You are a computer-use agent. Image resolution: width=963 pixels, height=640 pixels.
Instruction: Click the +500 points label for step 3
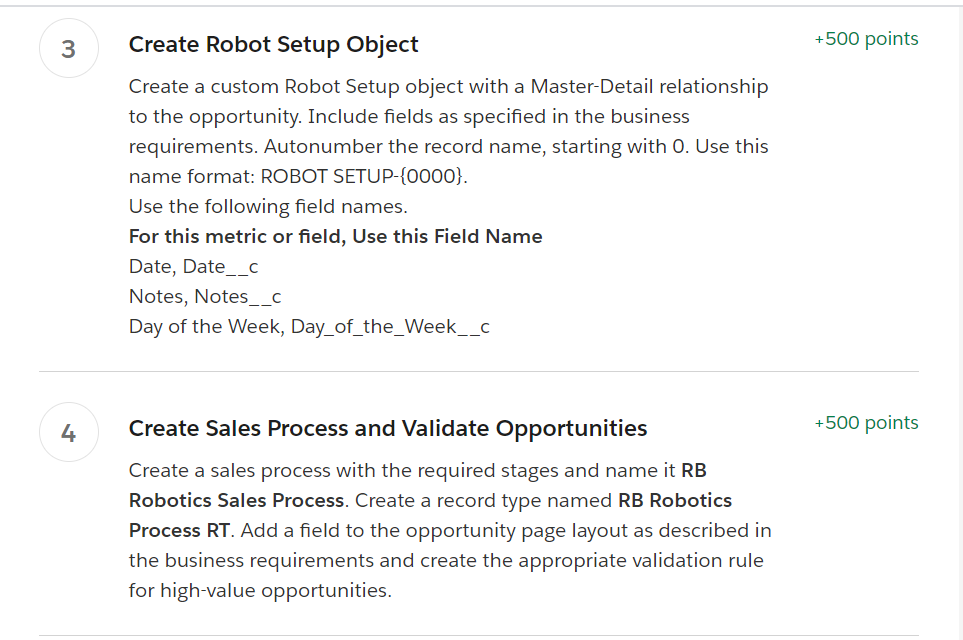tap(866, 39)
